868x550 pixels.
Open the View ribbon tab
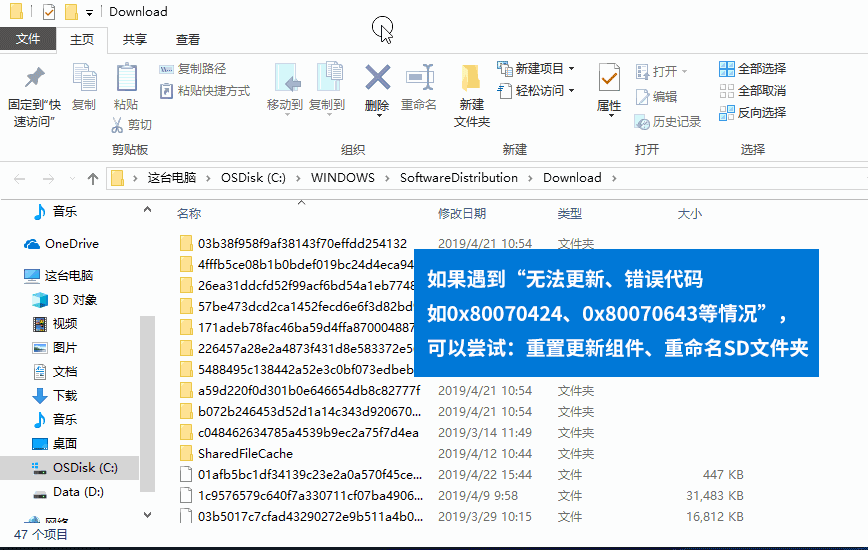[x=188, y=39]
